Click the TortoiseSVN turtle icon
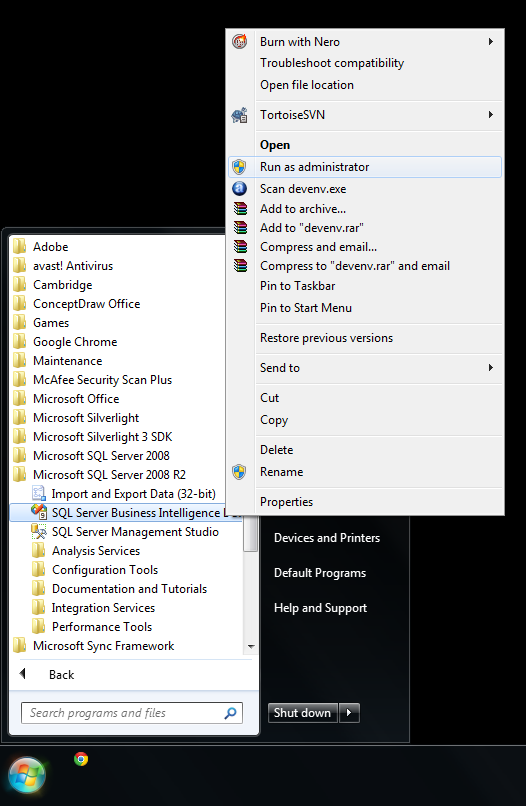This screenshot has width=526, height=806. click(x=240, y=115)
